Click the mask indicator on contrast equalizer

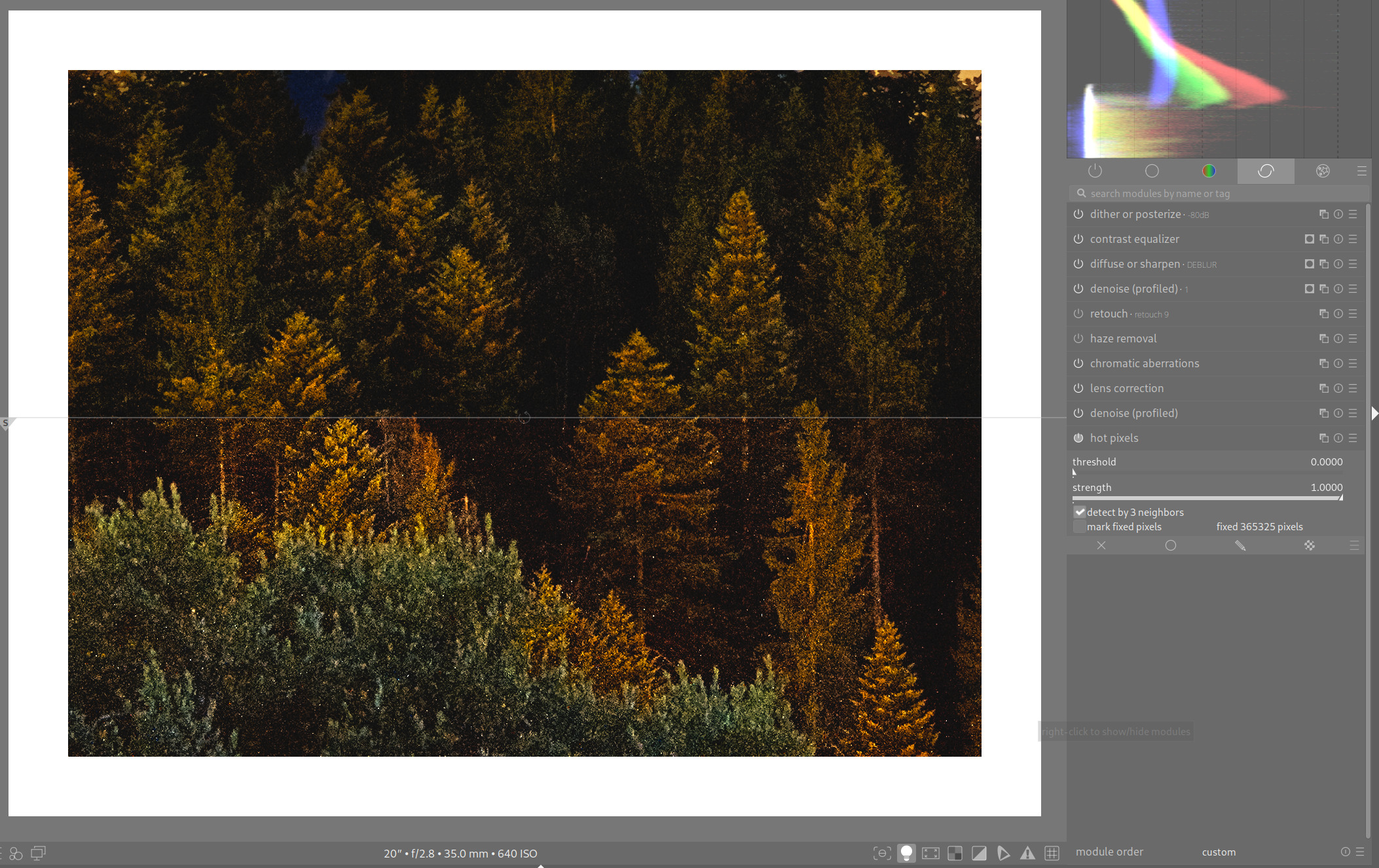tap(1309, 240)
